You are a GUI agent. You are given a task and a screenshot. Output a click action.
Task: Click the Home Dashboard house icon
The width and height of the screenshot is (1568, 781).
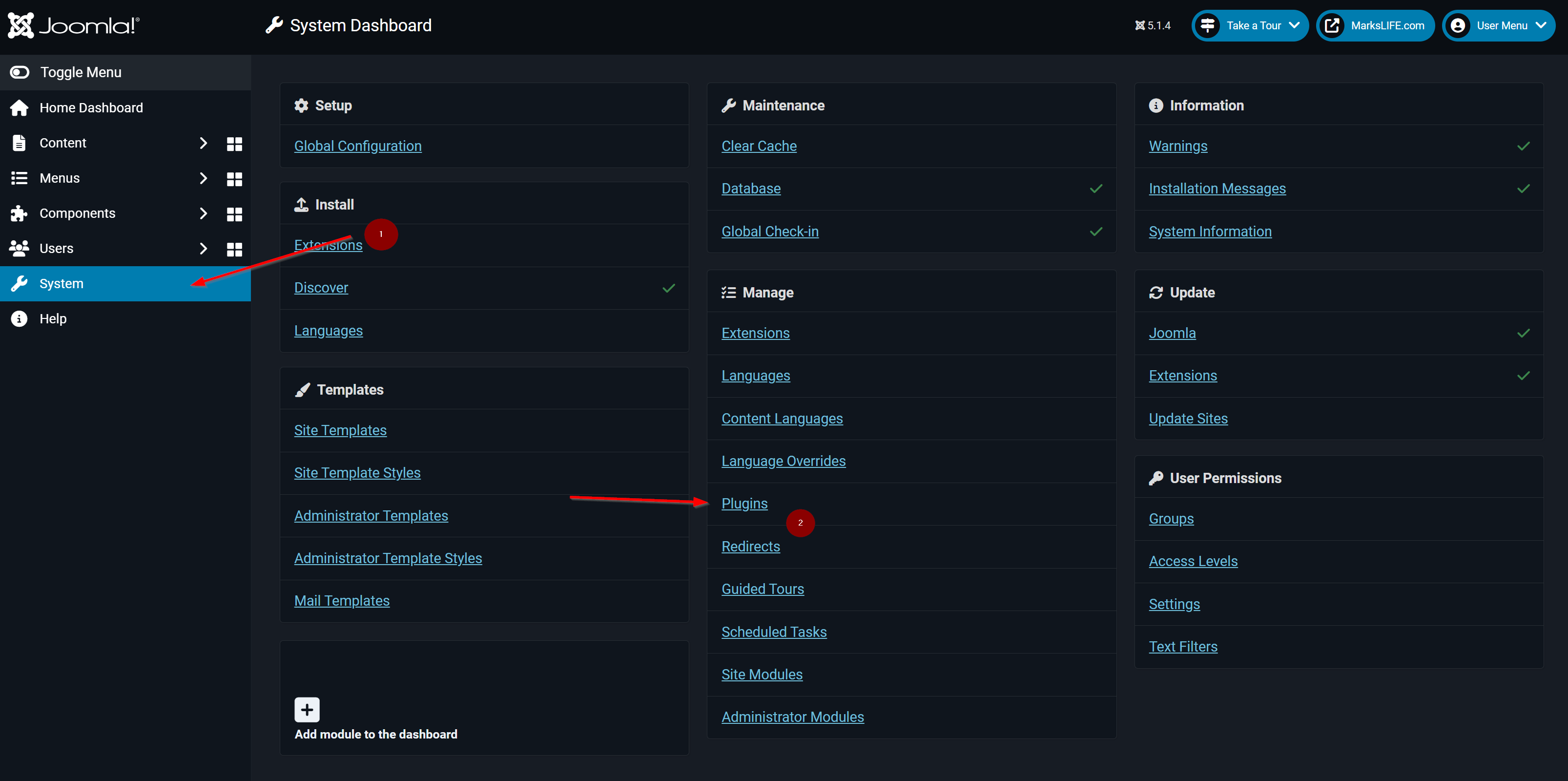pos(19,108)
